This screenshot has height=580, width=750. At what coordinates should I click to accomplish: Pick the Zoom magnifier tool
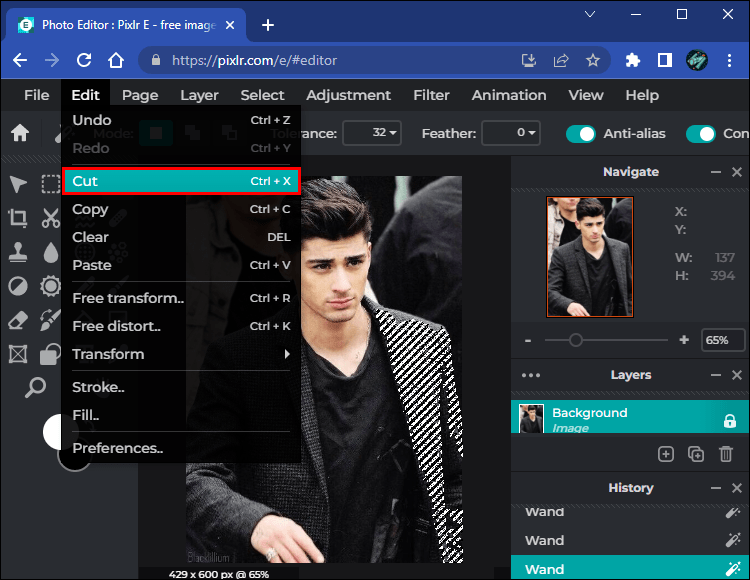[35, 388]
